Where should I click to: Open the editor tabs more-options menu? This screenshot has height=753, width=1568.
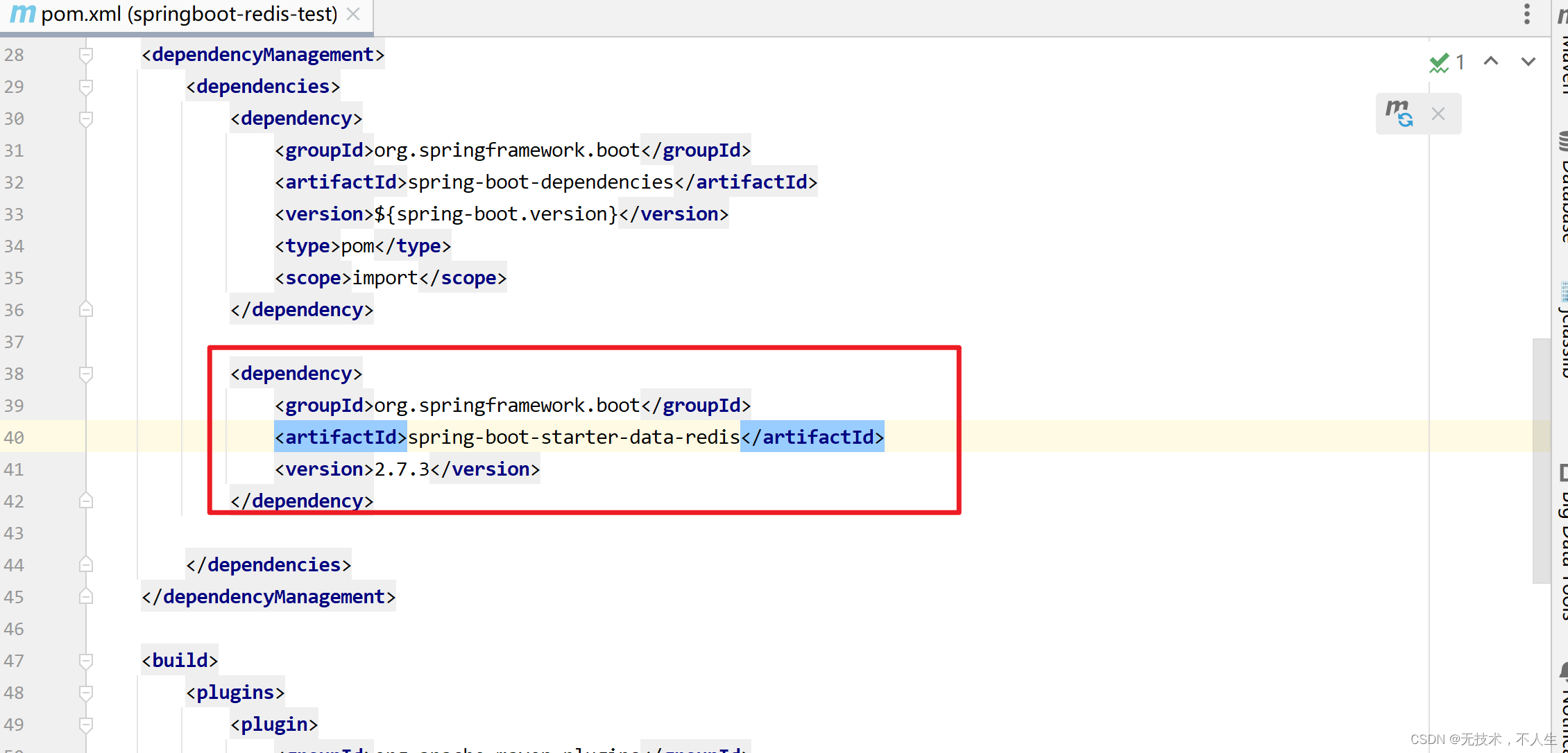point(1527,14)
